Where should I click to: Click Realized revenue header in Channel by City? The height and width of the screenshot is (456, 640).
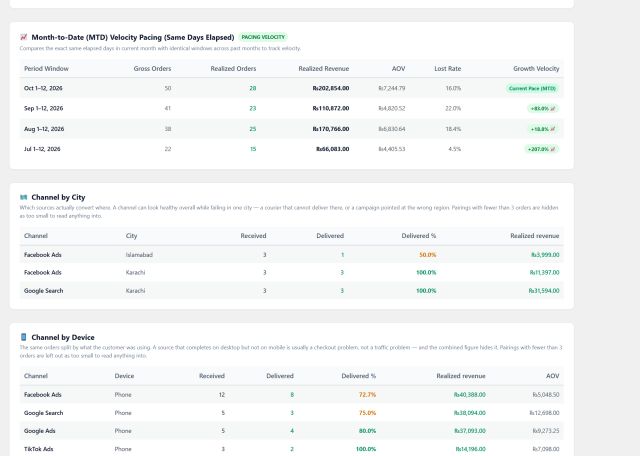(x=535, y=236)
